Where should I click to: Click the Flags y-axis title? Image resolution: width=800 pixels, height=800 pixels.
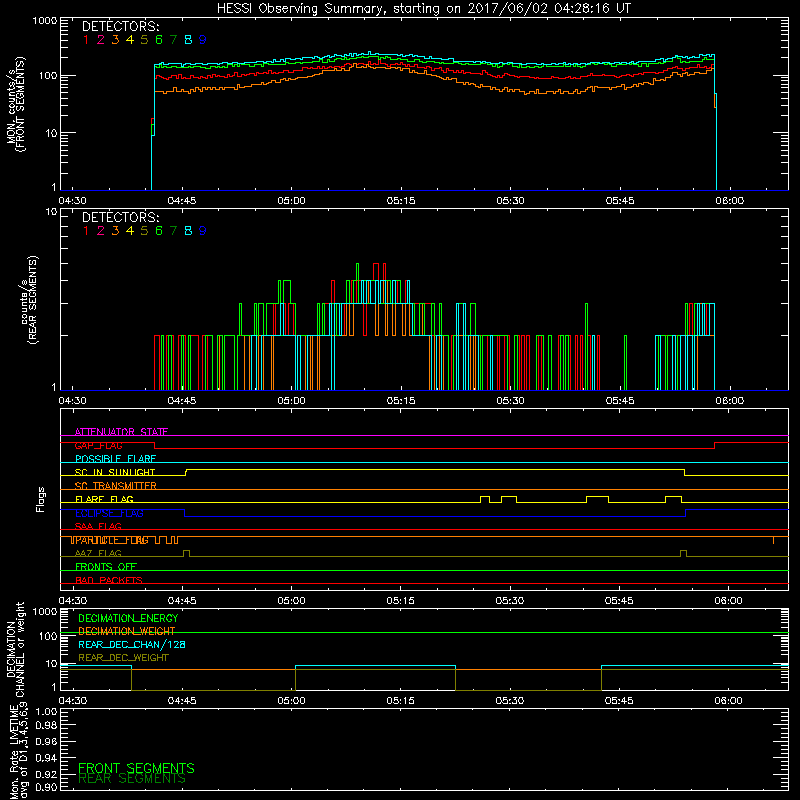(40, 500)
